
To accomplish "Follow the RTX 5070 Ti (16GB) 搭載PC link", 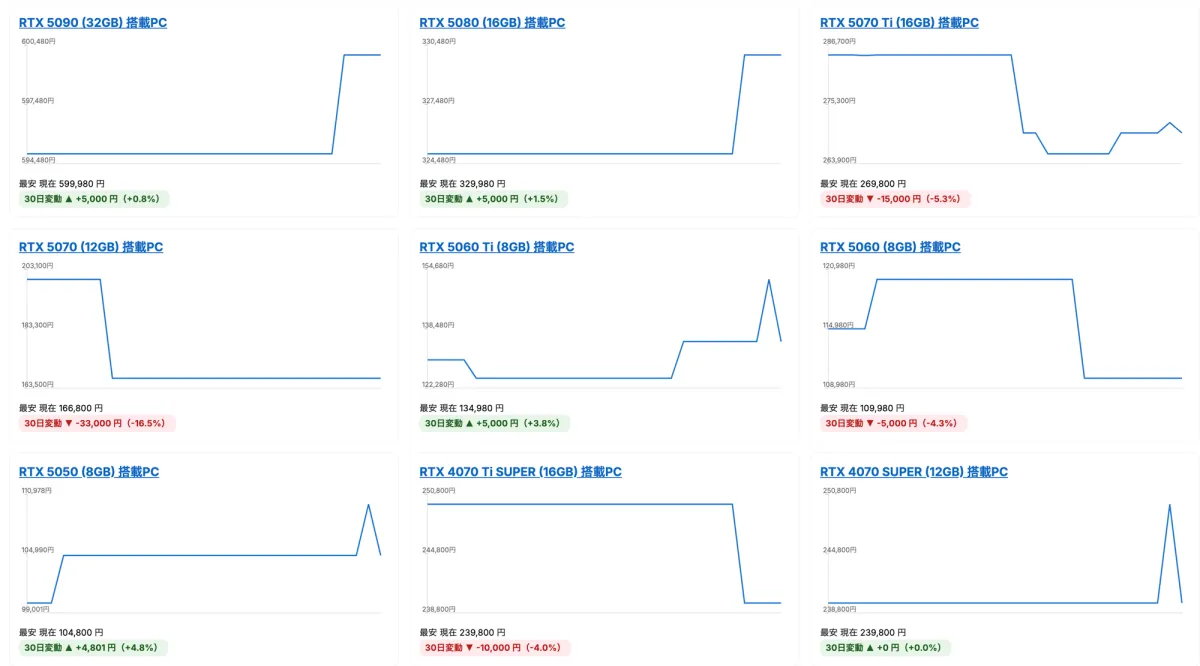I will pyautogui.click(x=899, y=22).
